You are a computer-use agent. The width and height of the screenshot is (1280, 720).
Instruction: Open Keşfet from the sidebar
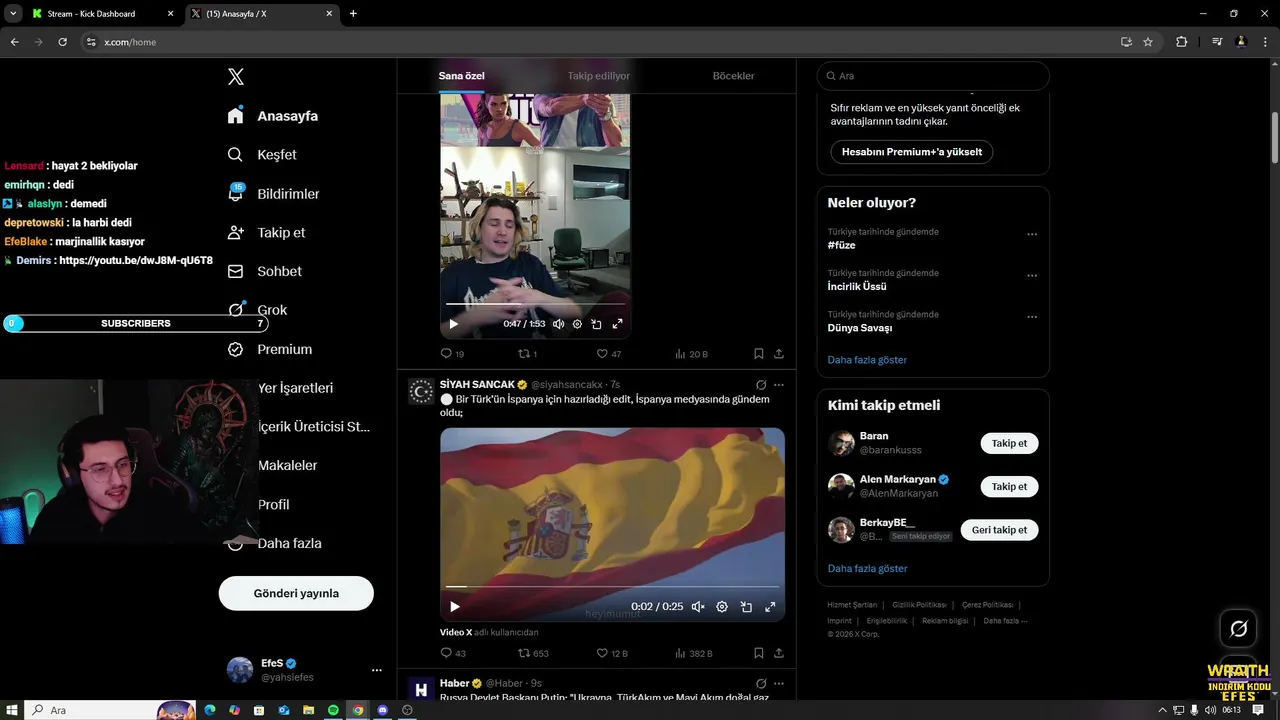(262, 155)
